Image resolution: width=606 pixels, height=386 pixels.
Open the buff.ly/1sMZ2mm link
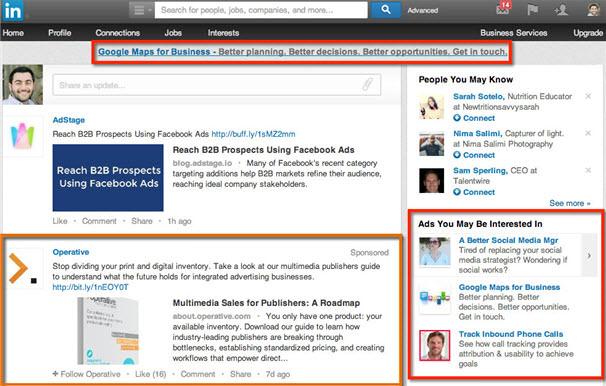click(253, 134)
